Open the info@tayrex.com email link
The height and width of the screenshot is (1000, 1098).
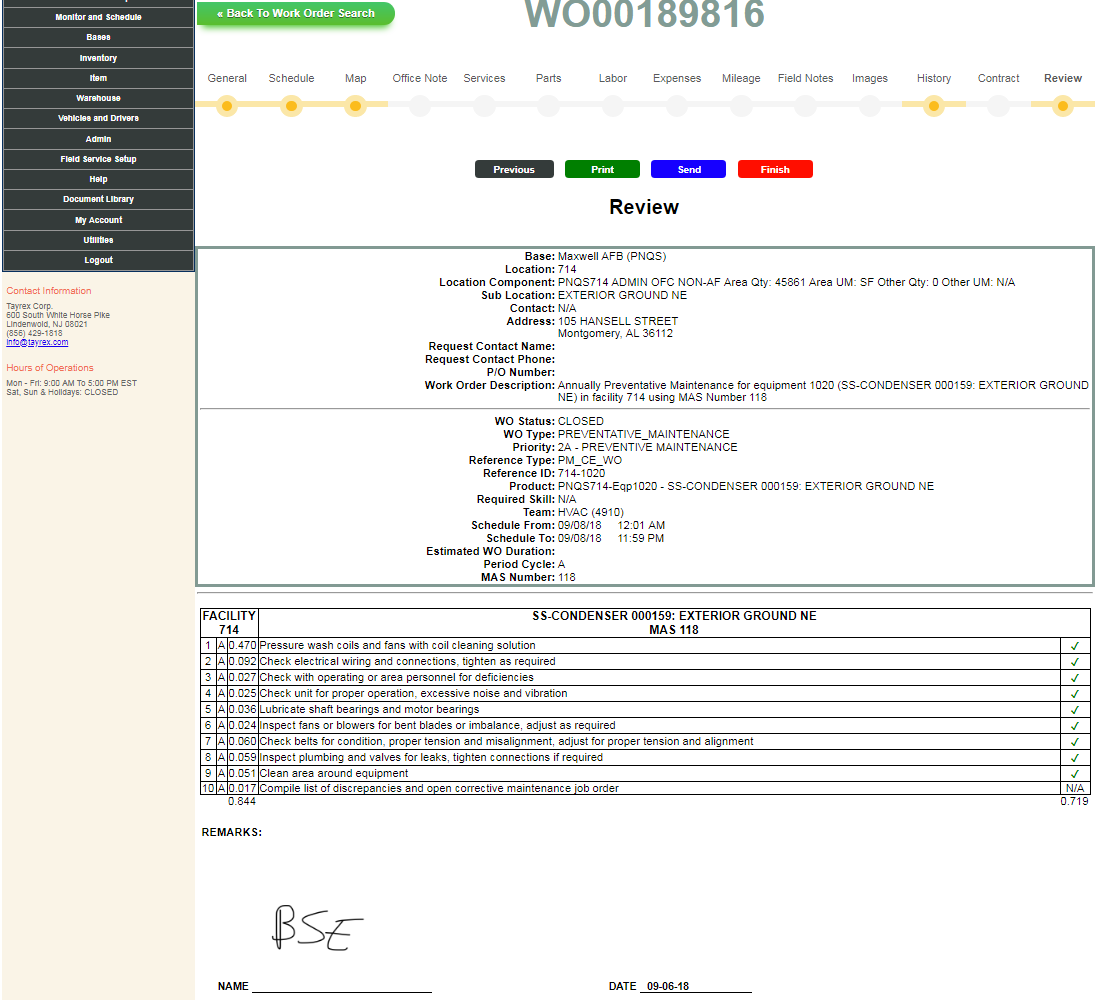click(x=37, y=342)
